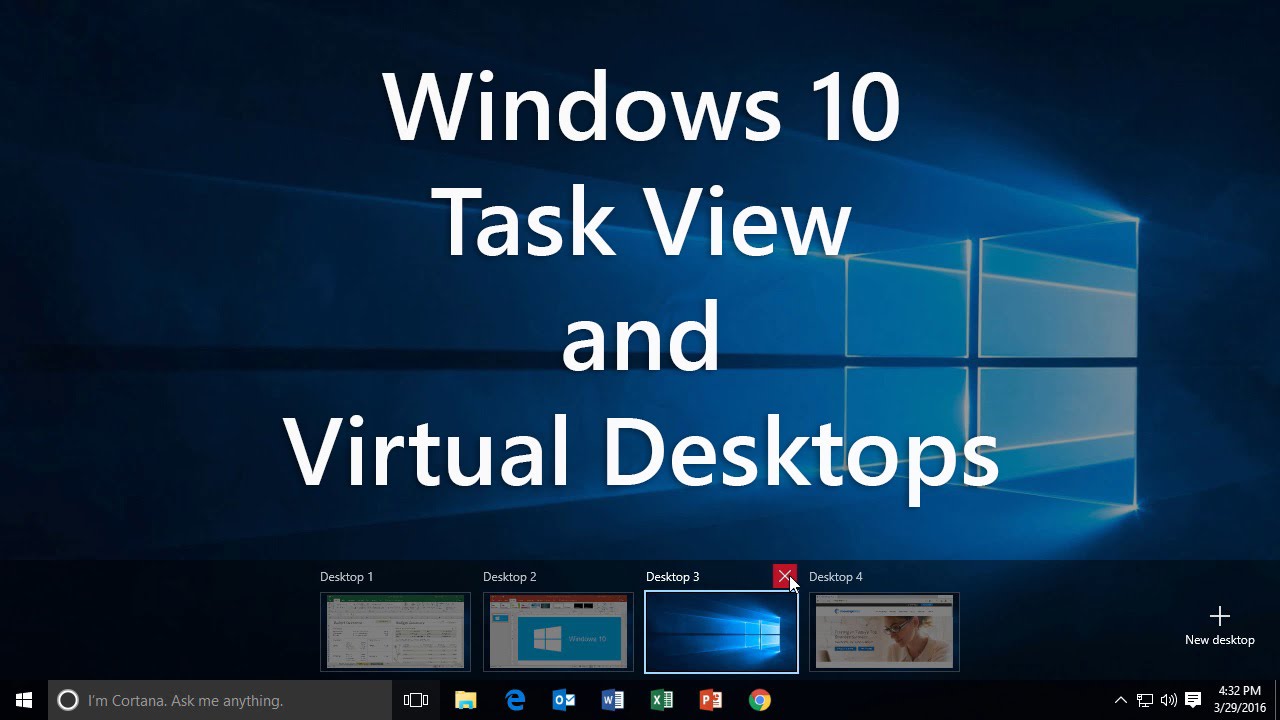The image size is (1280, 720).
Task: Click the Desktop 2 label
Action: (x=509, y=577)
